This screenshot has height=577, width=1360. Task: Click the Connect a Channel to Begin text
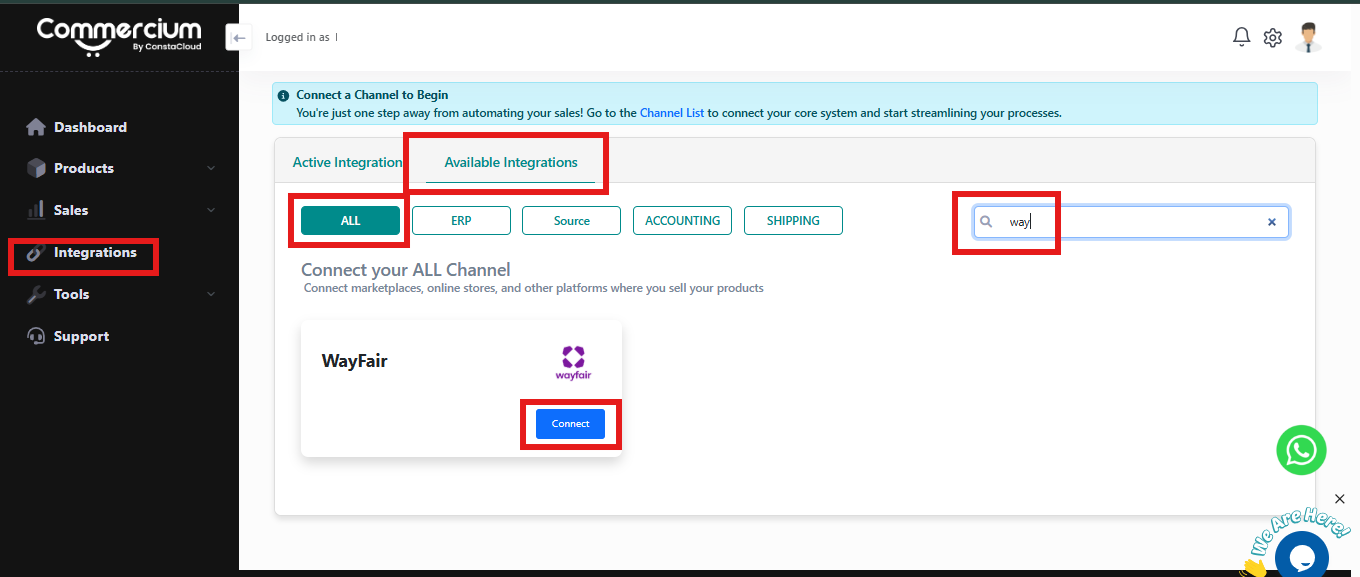pos(372,95)
